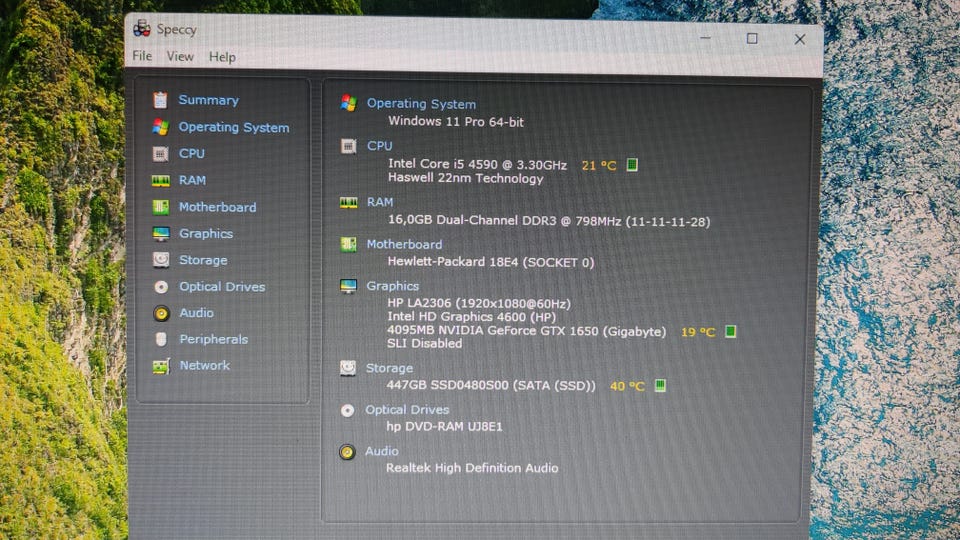The image size is (960, 540).
Task: Click the CPU icon in summary pane
Action: pyautogui.click(x=348, y=146)
